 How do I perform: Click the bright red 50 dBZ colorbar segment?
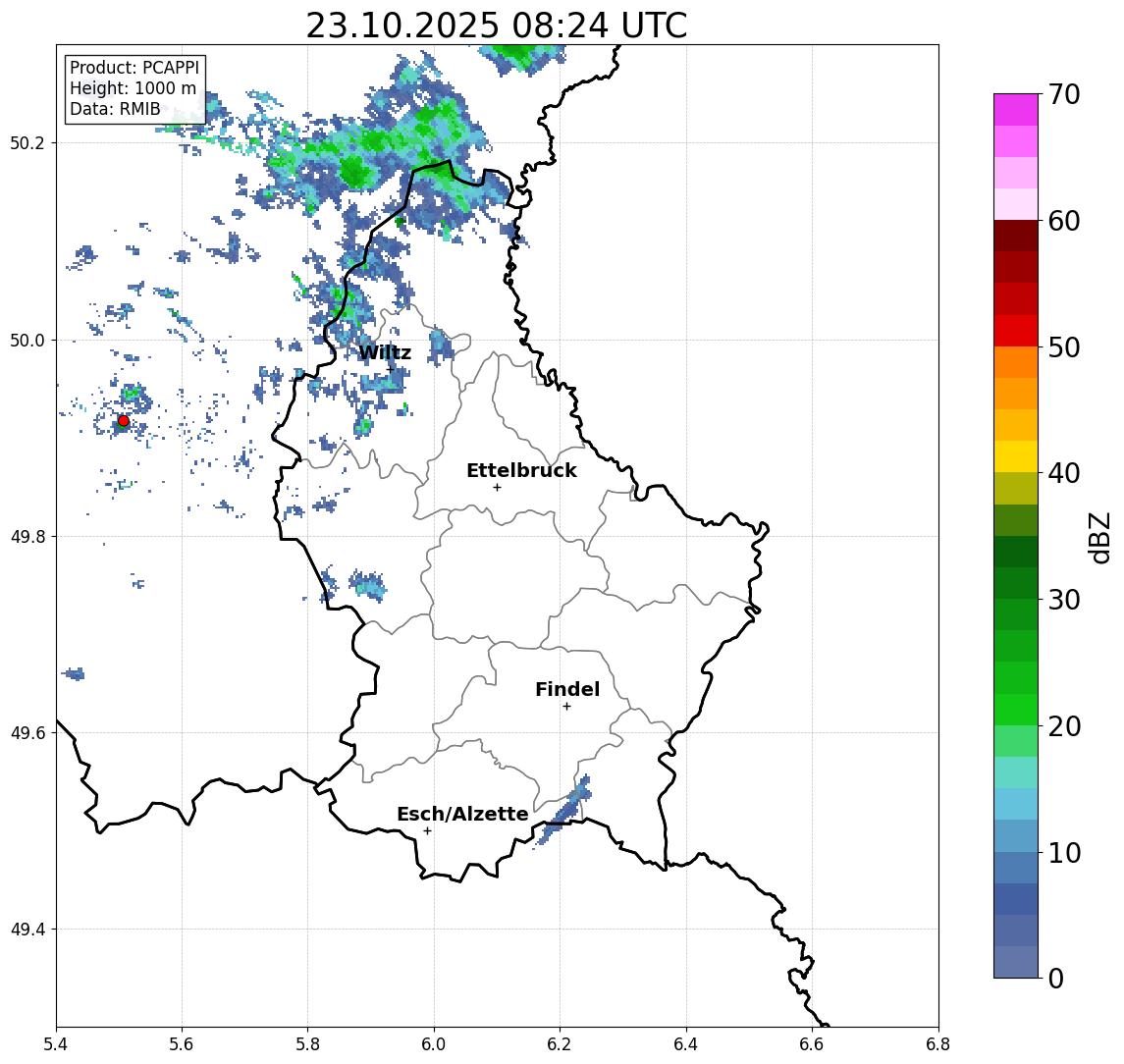[x=1016, y=331]
